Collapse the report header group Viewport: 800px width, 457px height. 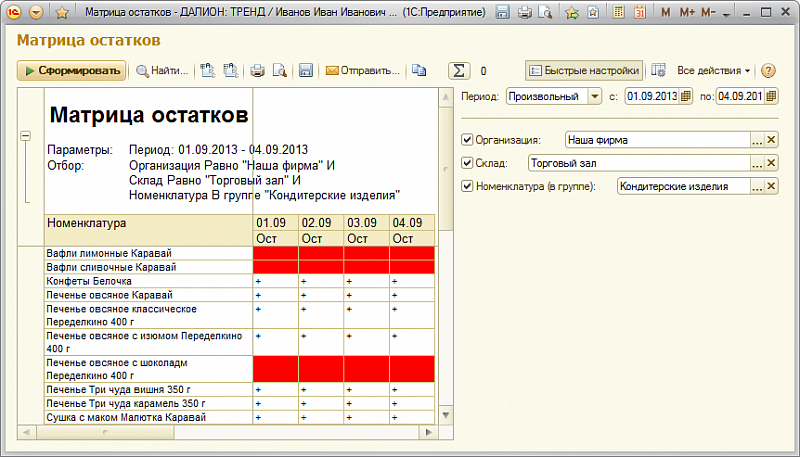click(x=26, y=136)
